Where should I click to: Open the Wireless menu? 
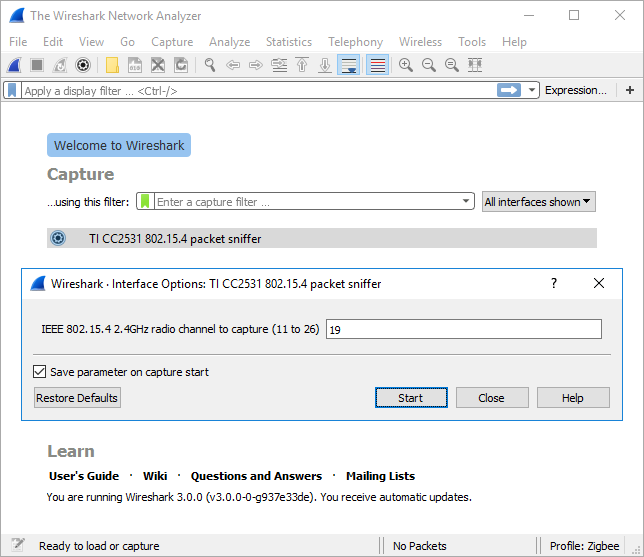pos(420,42)
